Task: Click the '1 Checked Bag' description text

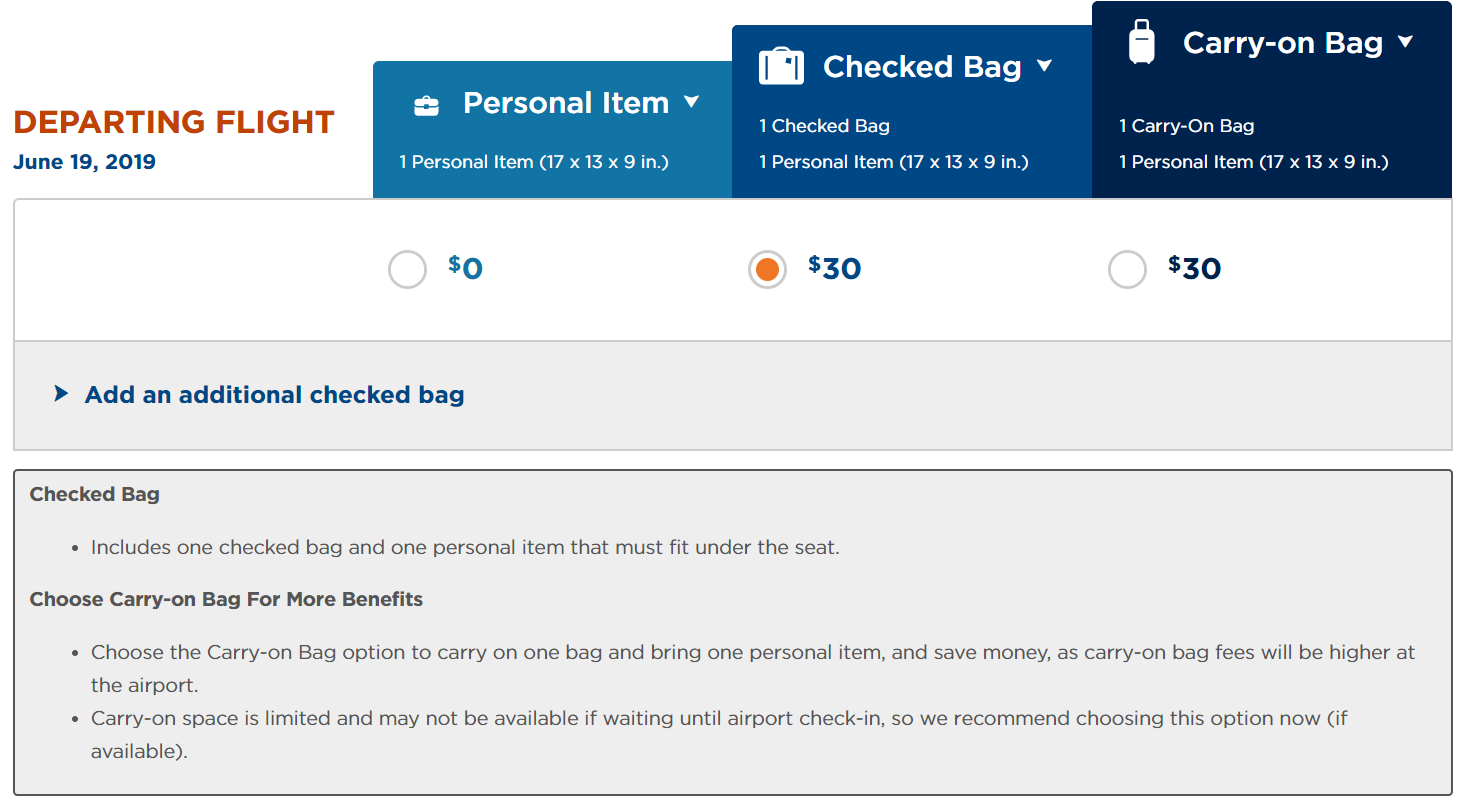Action: click(x=824, y=126)
